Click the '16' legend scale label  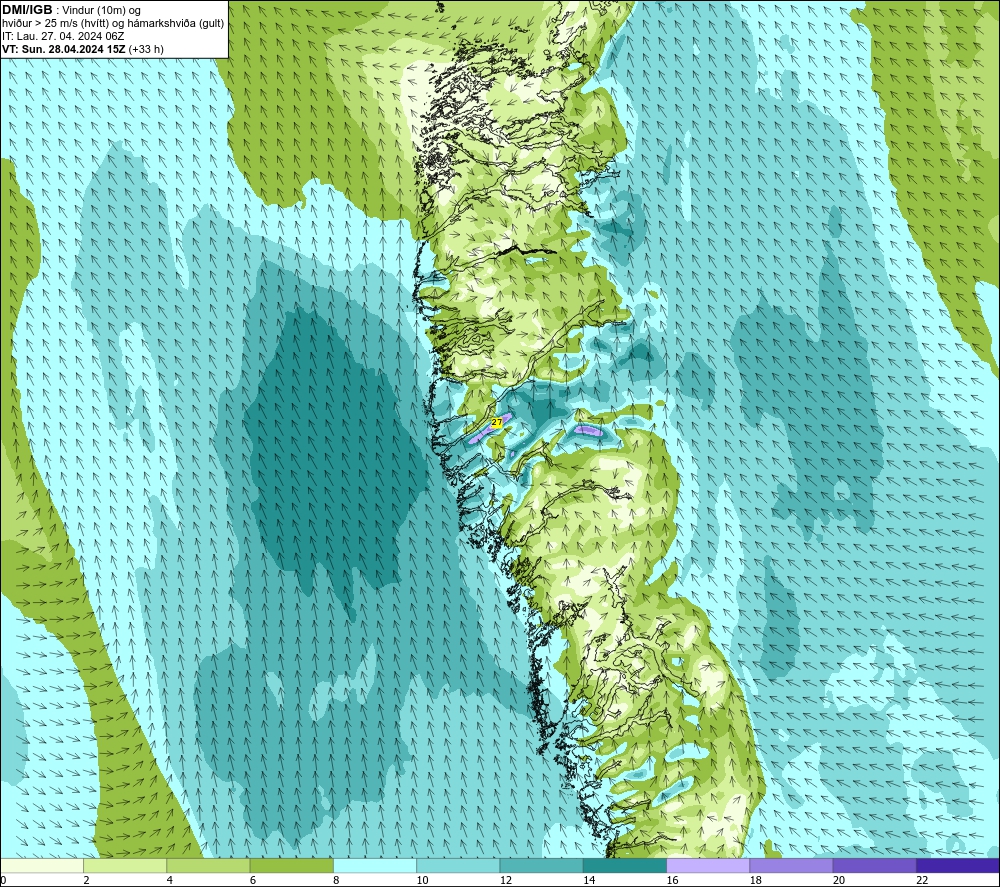point(672,880)
